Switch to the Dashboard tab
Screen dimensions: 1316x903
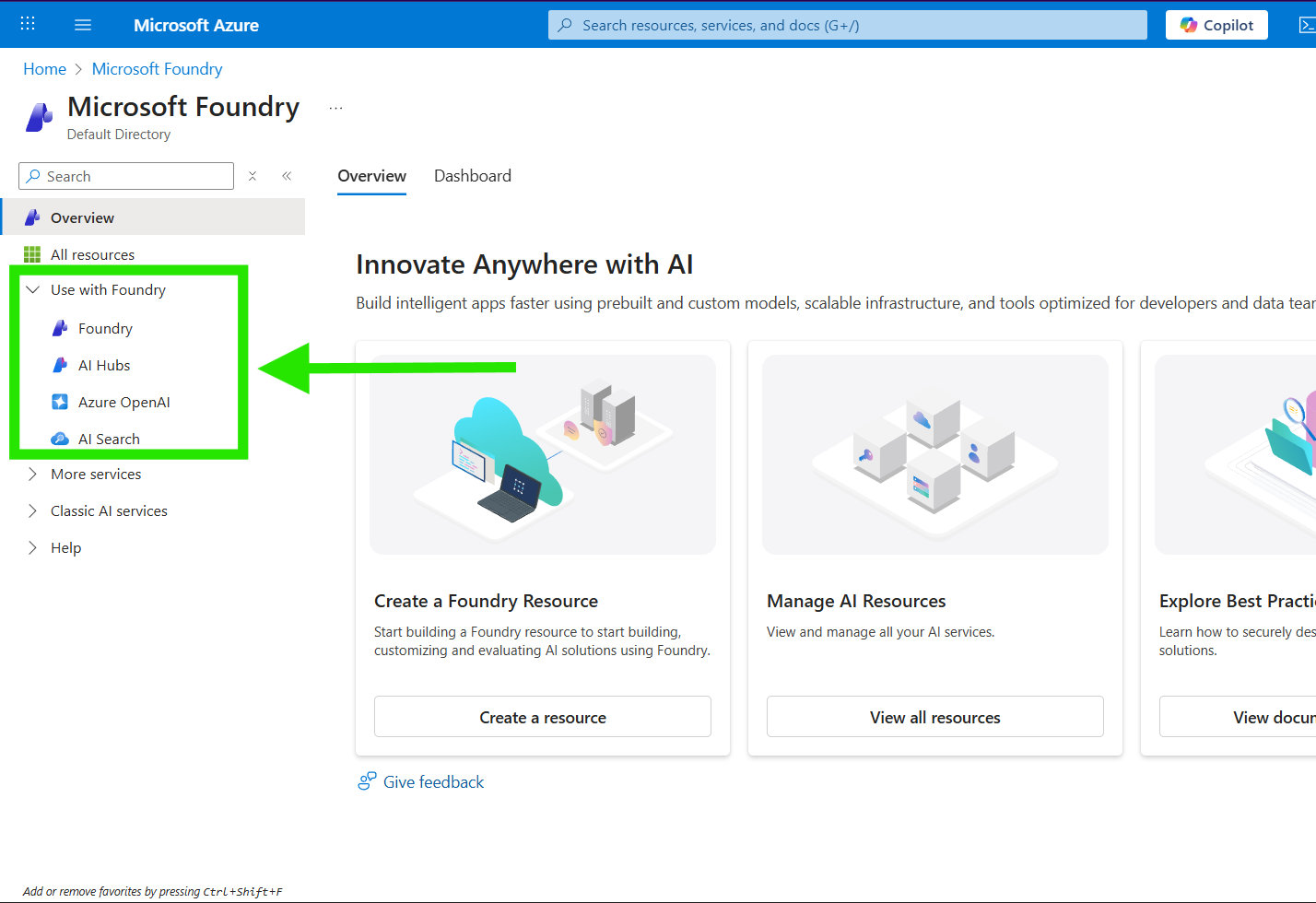point(472,176)
